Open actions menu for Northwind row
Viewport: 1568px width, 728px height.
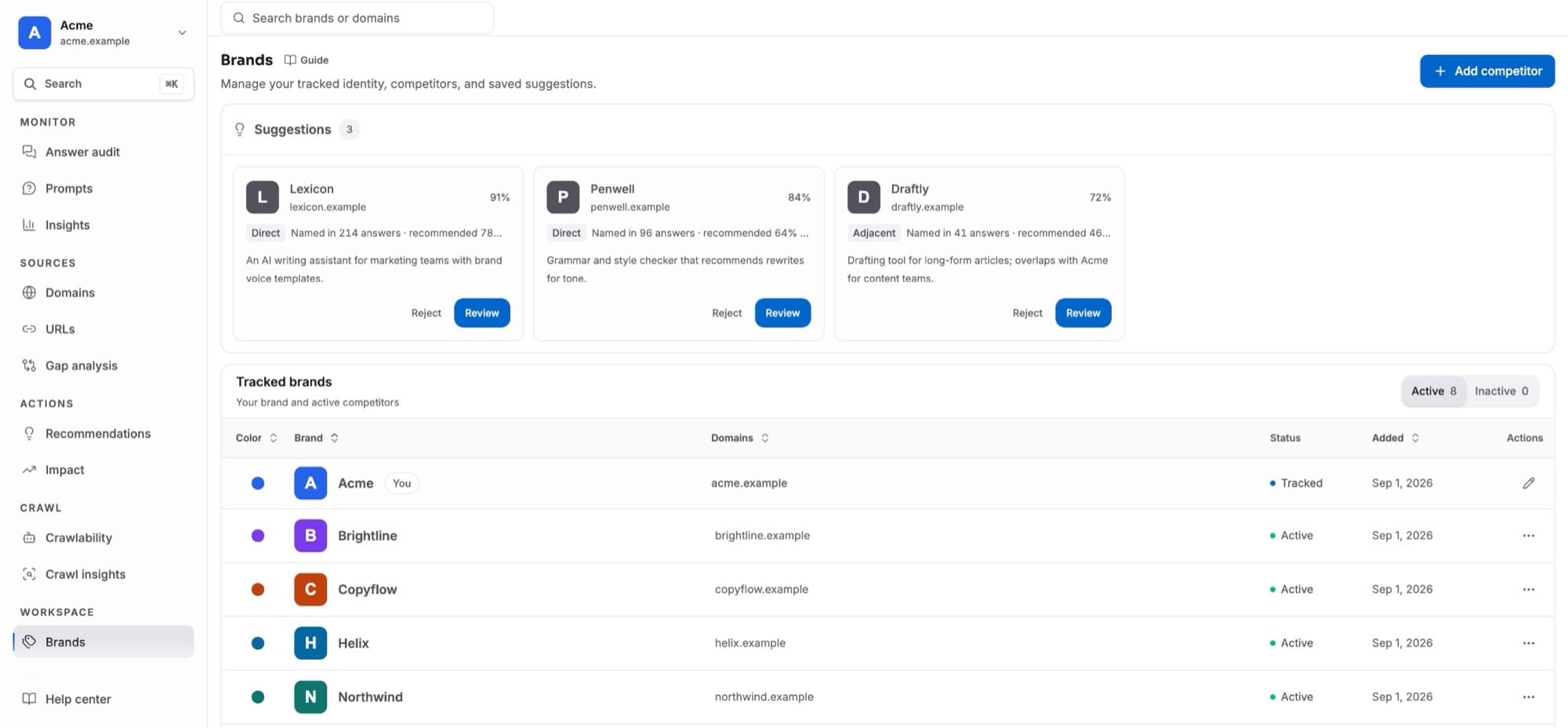1528,697
